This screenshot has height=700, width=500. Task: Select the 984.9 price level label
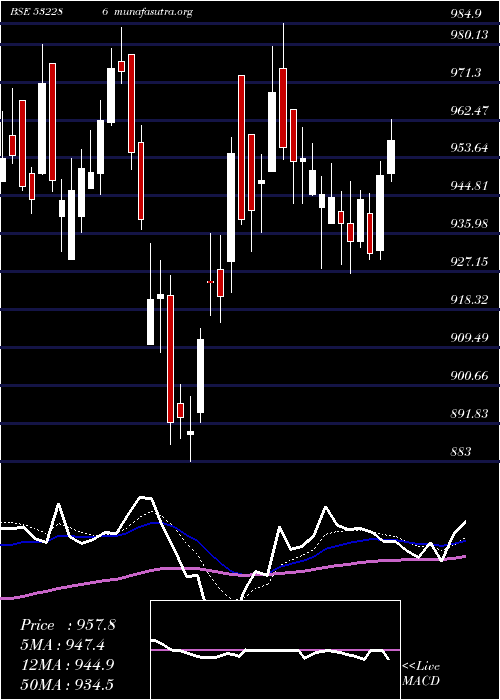[x=466, y=14]
